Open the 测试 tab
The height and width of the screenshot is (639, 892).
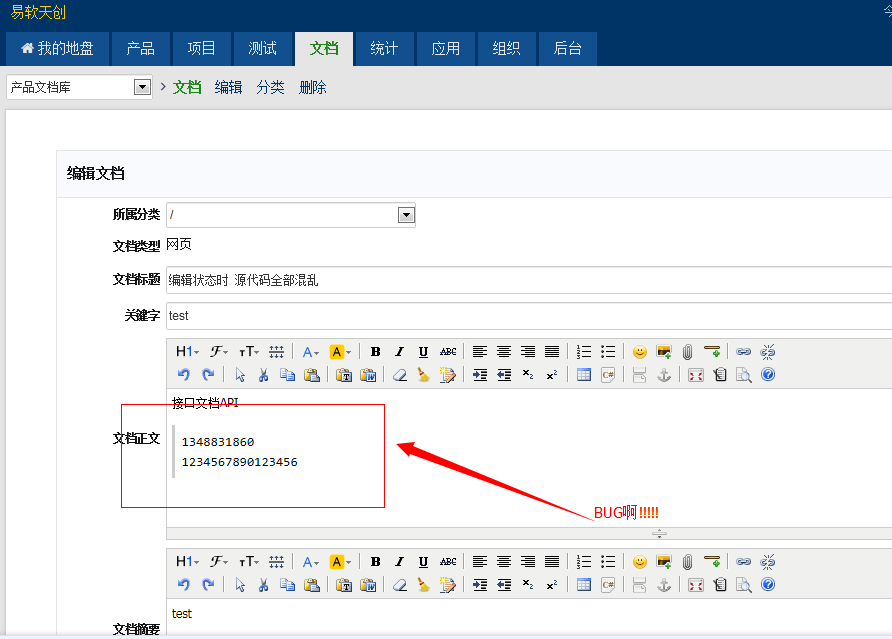(262, 48)
